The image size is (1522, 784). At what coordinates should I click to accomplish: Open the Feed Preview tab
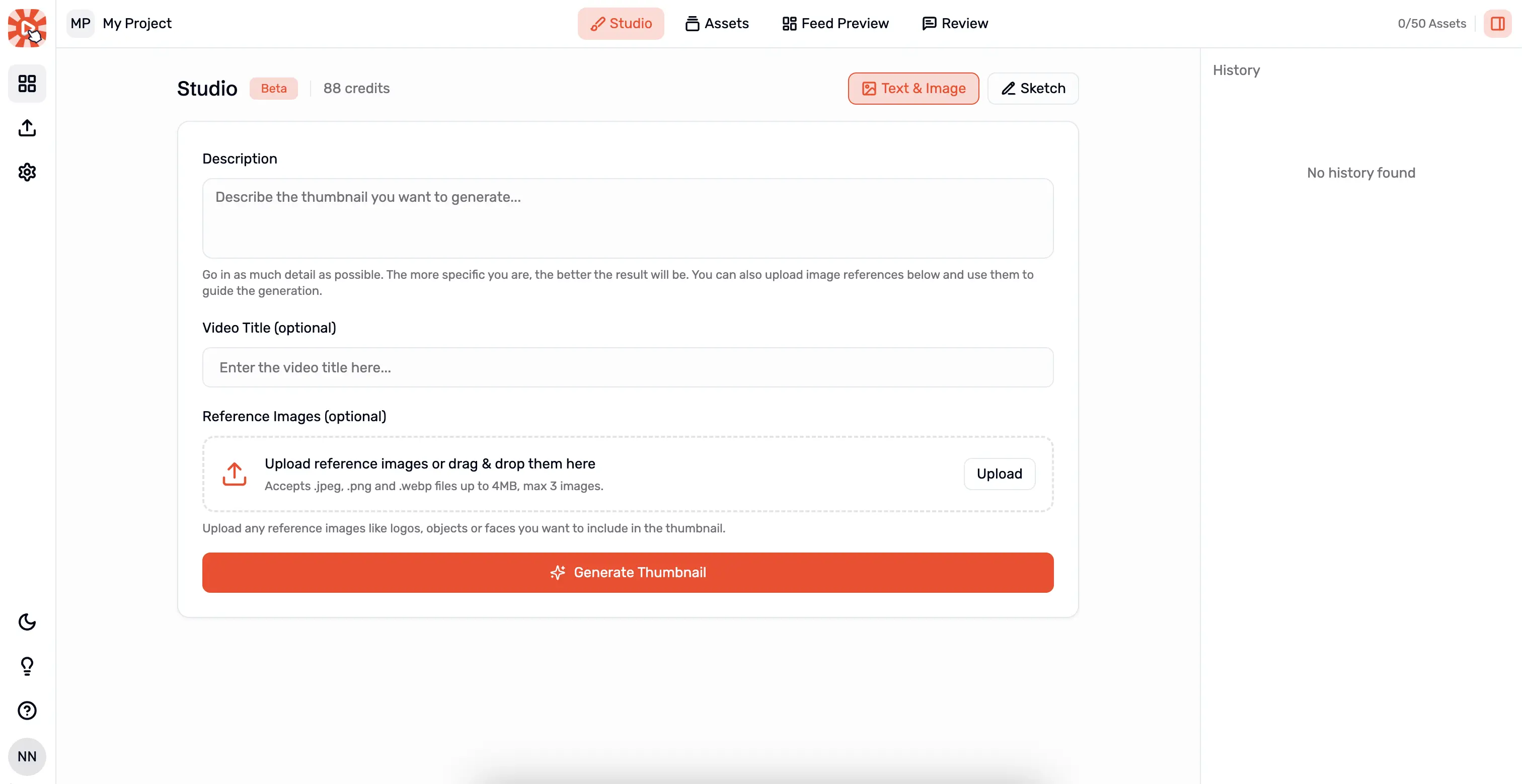pyautogui.click(x=835, y=24)
